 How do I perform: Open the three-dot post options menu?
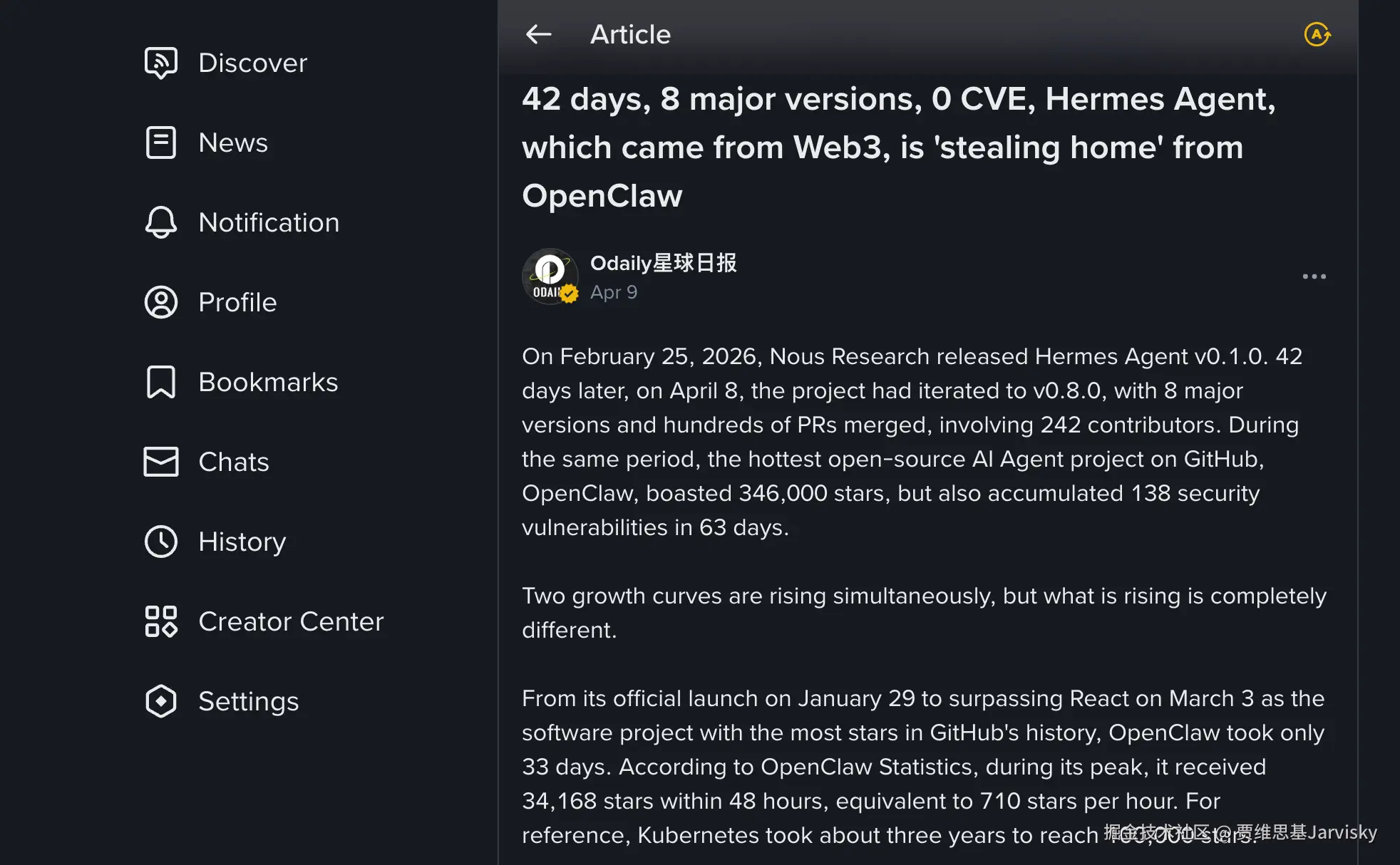(1314, 276)
